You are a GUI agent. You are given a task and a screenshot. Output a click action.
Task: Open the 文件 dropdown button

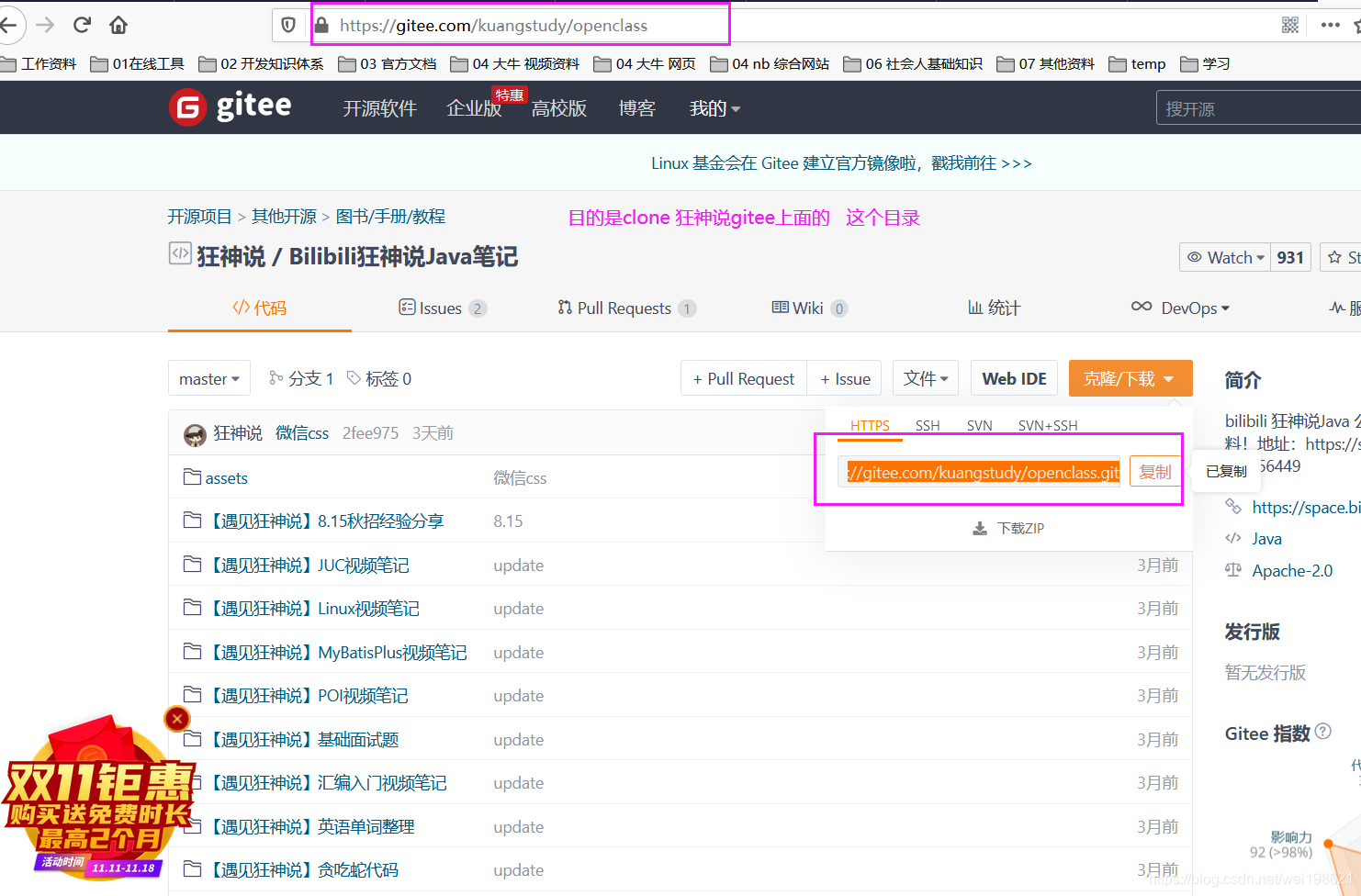926,378
